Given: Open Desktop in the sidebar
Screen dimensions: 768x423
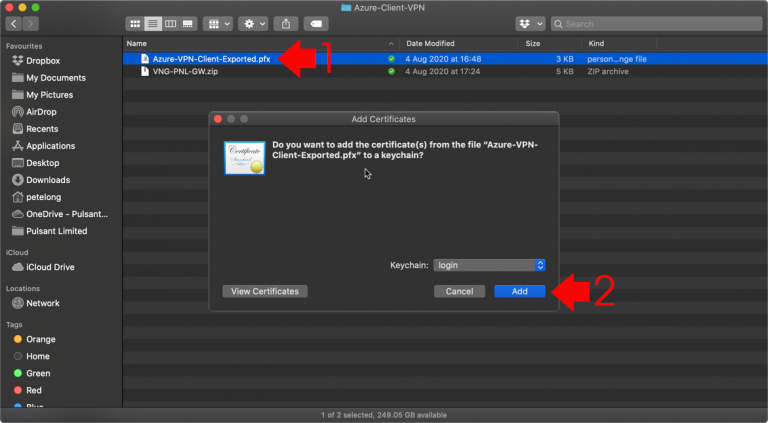Looking at the screenshot, I should pyautogui.click(x=43, y=163).
